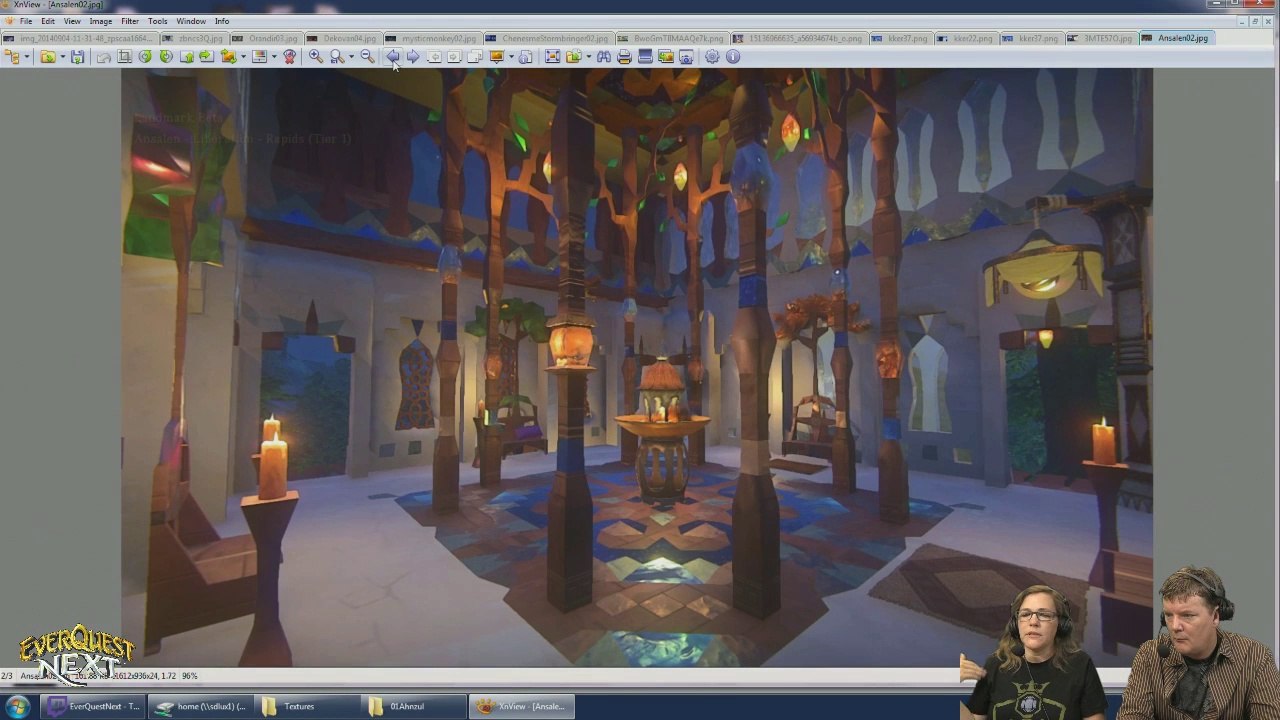Switch to the Dekovan04.jpg tab
1280x720 pixels.
342,38
